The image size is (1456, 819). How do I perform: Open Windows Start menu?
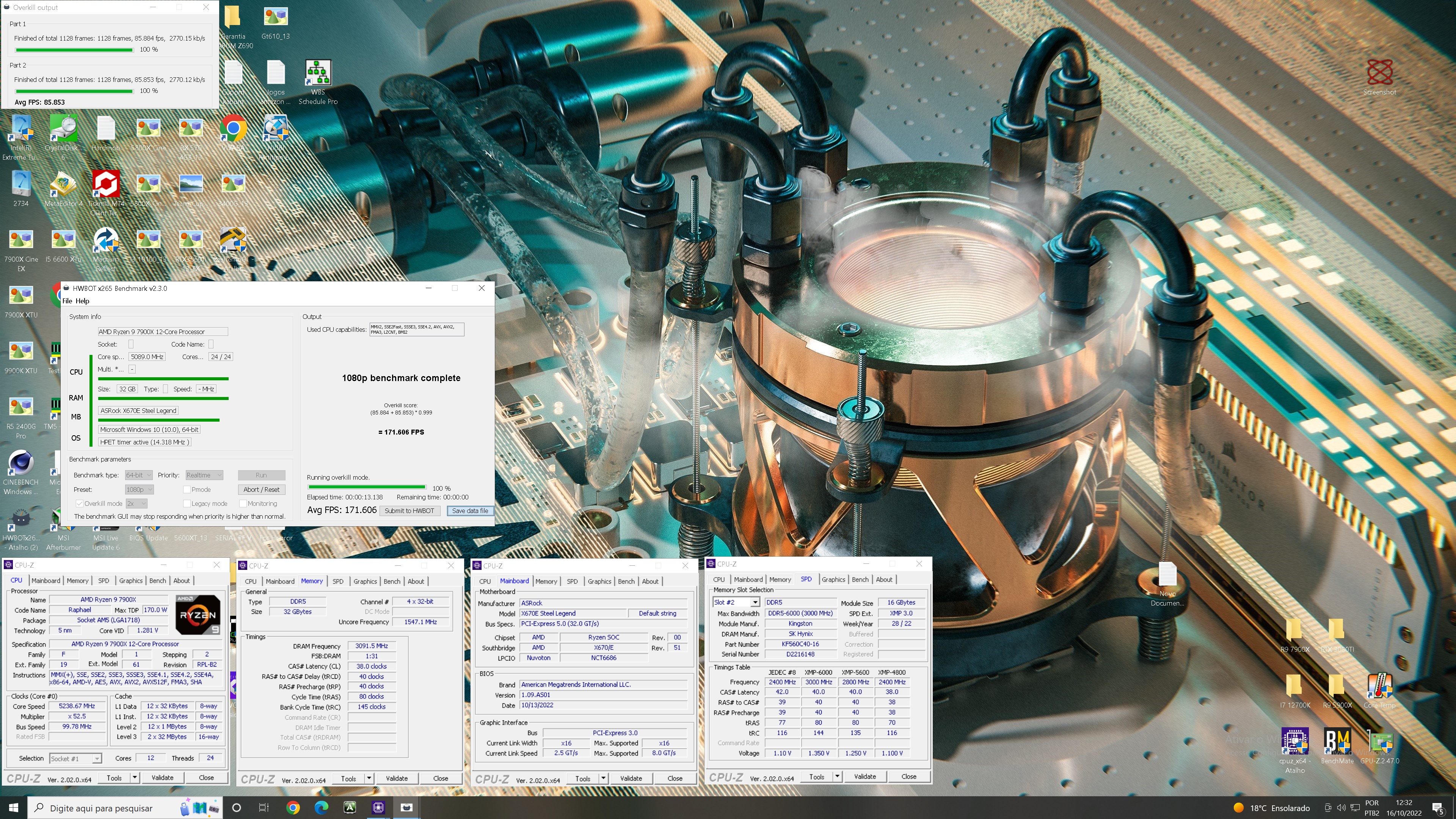[x=14, y=808]
